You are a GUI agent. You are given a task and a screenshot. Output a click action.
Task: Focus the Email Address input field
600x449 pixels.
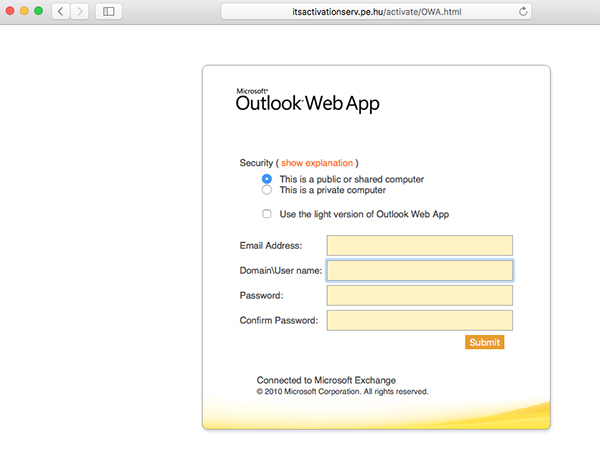(x=420, y=245)
